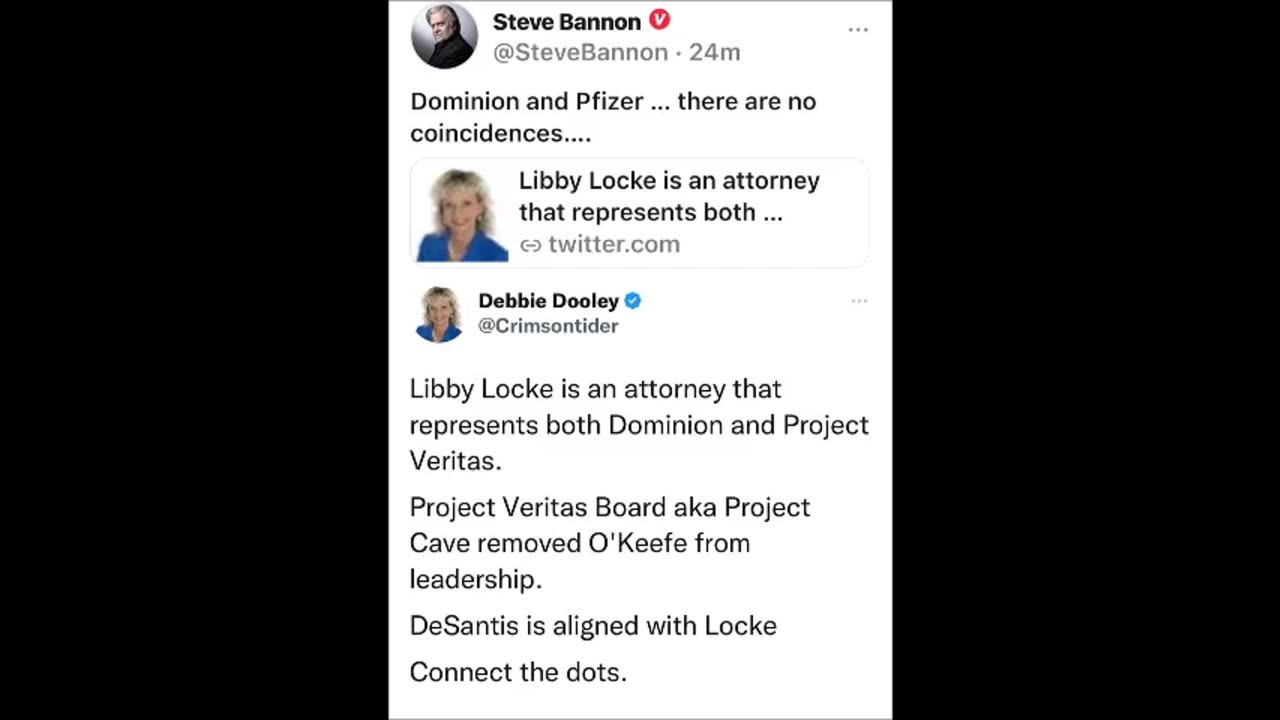The image size is (1280, 720).
Task: Open the "Libby Locke is an attorney" card title
Action: tap(668, 196)
